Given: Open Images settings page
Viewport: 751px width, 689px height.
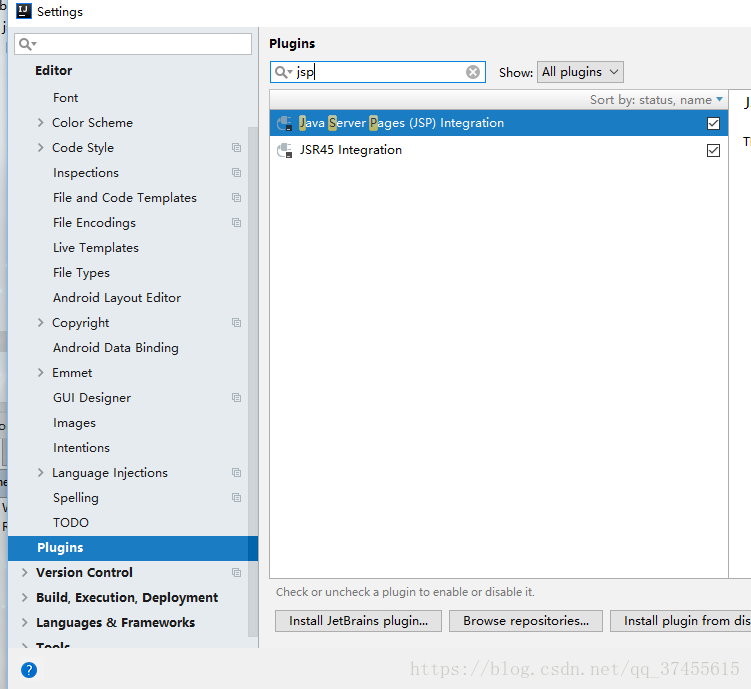Looking at the screenshot, I should [x=74, y=423].
